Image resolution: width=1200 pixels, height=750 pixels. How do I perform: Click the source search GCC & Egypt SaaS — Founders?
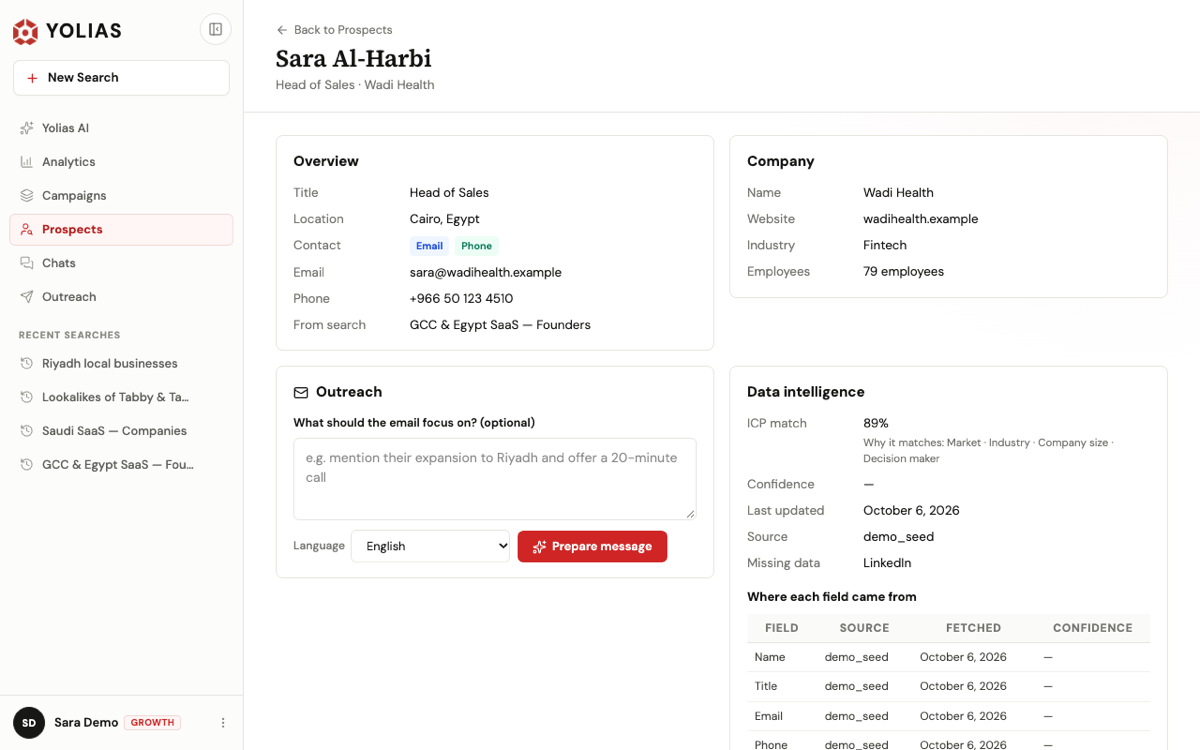[500, 325]
